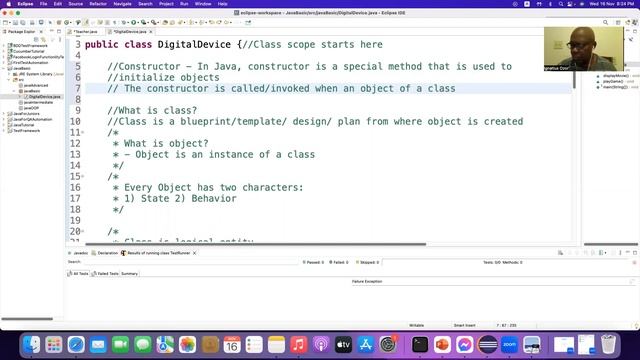Click the Link with Editor icon in Package Explorer
This screenshot has height=360, width=640.
[x=43, y=39]
